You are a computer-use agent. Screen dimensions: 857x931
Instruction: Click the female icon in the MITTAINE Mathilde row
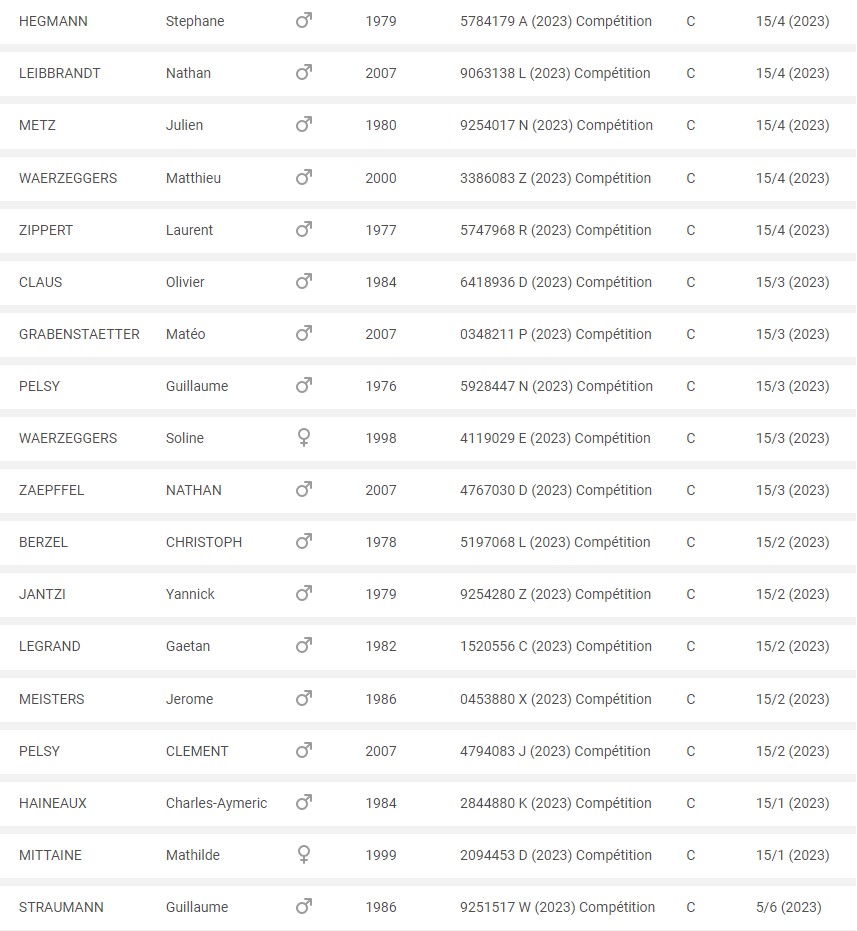(x=303, y=855)
